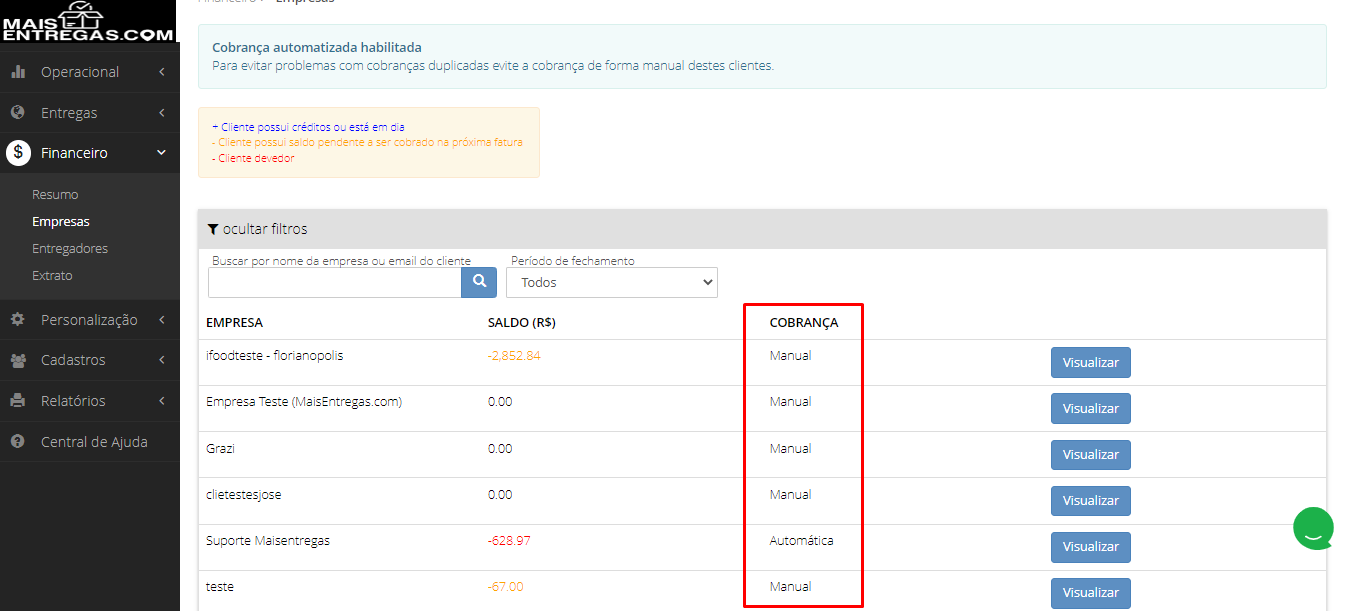Click Visualizar for Grazi
Screen dimensions: 1345x611
1091,454
